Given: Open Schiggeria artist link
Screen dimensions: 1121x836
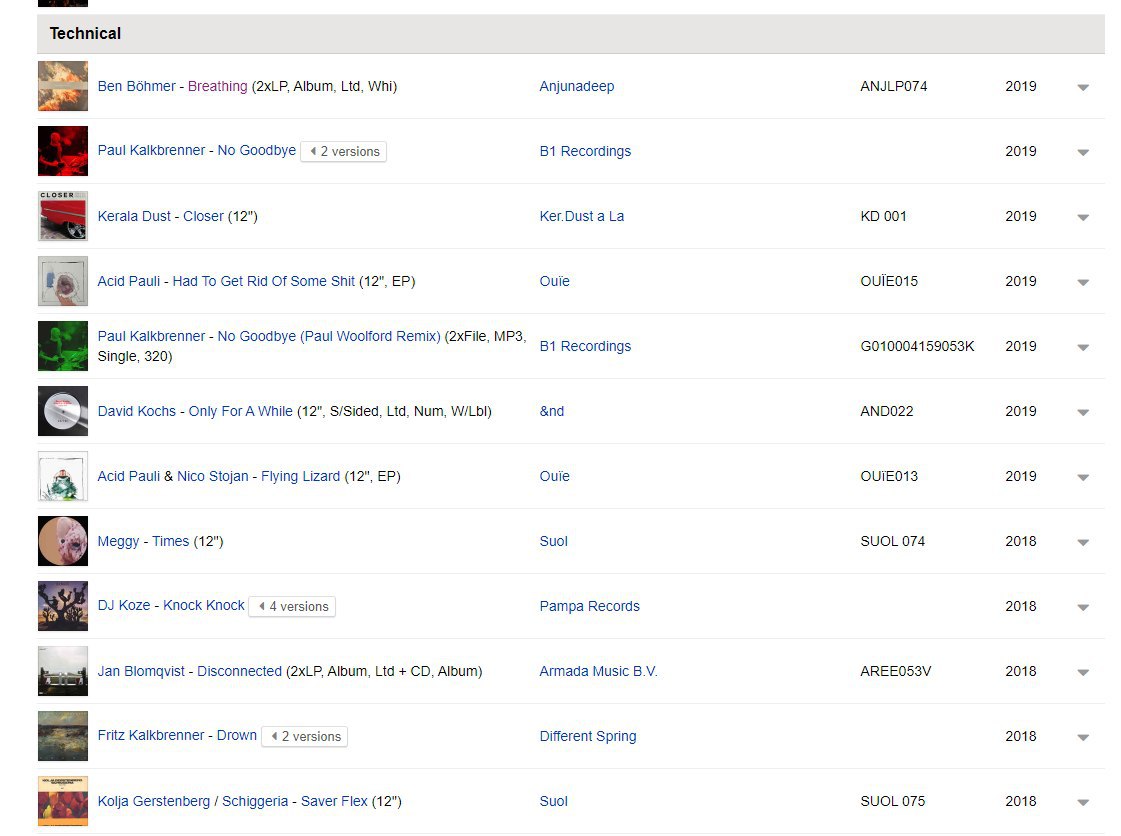Looking at the screenshot, I should [255, 802].
